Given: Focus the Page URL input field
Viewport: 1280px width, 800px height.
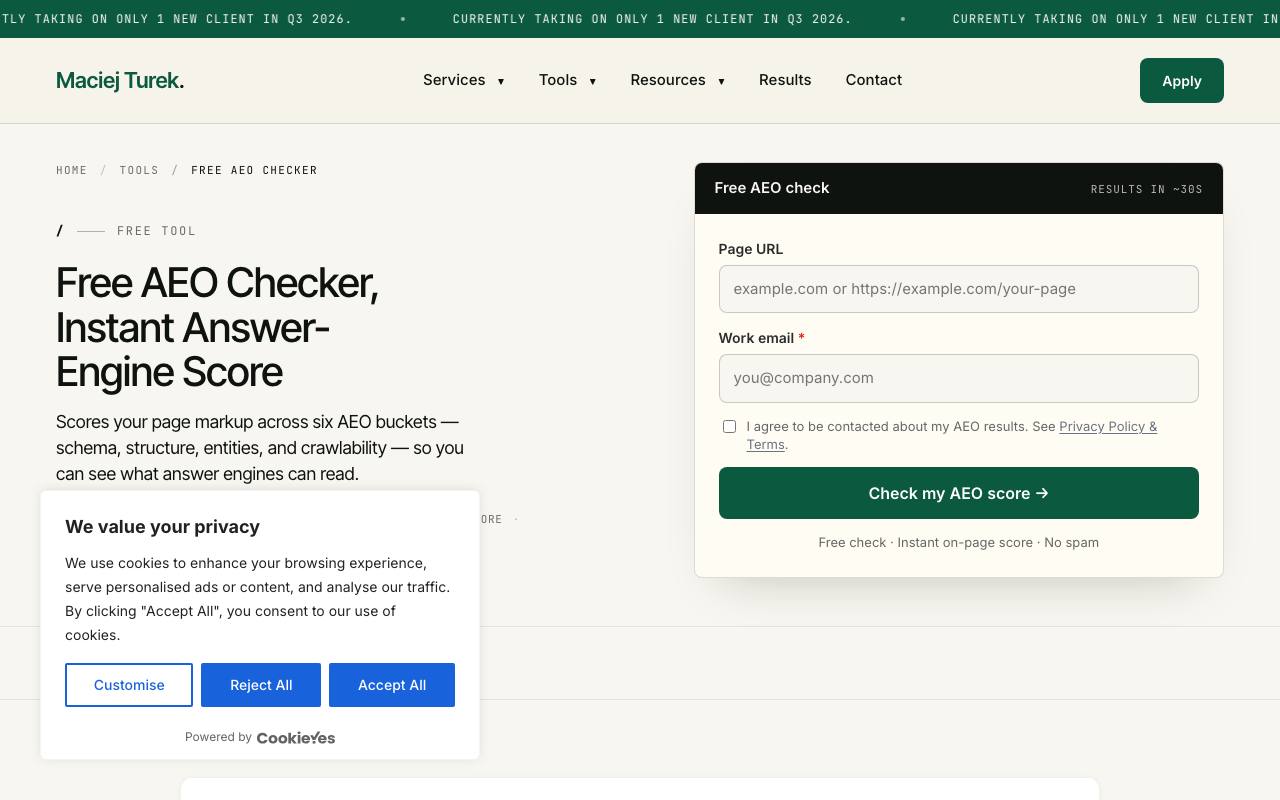Looking at the screenshot, I should click(x=958, y=289).
